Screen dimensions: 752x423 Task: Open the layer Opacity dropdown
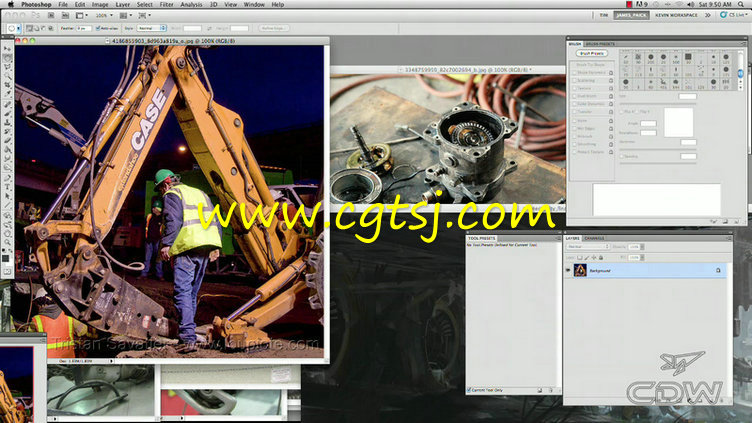(642, 247)
